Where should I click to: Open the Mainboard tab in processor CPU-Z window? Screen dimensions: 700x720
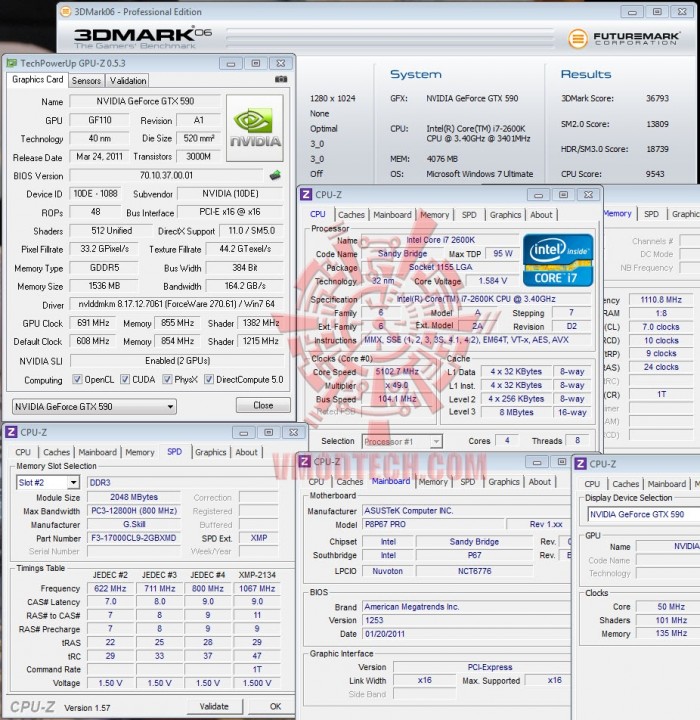point(392,214)
